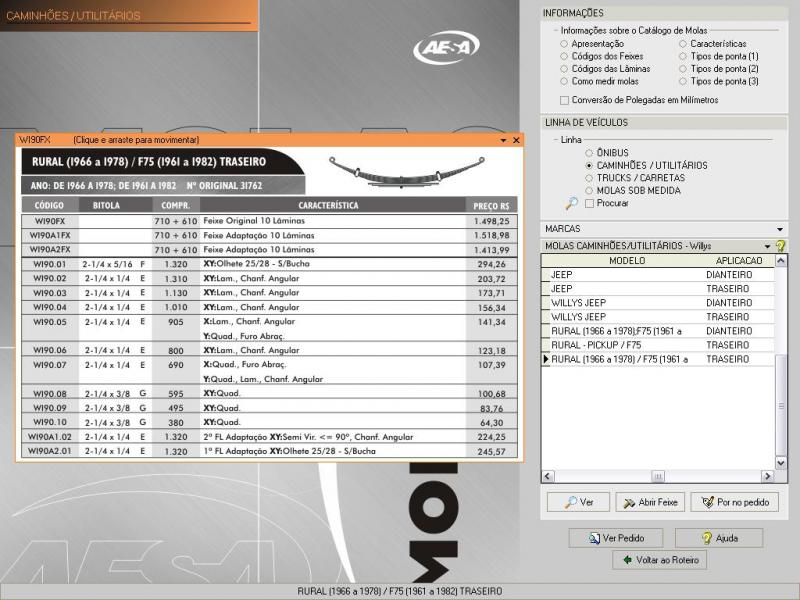This screenshot has width=800, height=600.
Task: Open the Molas Caminhões/Utilitários Willys dropdown arrow
Action: [767, 246]
